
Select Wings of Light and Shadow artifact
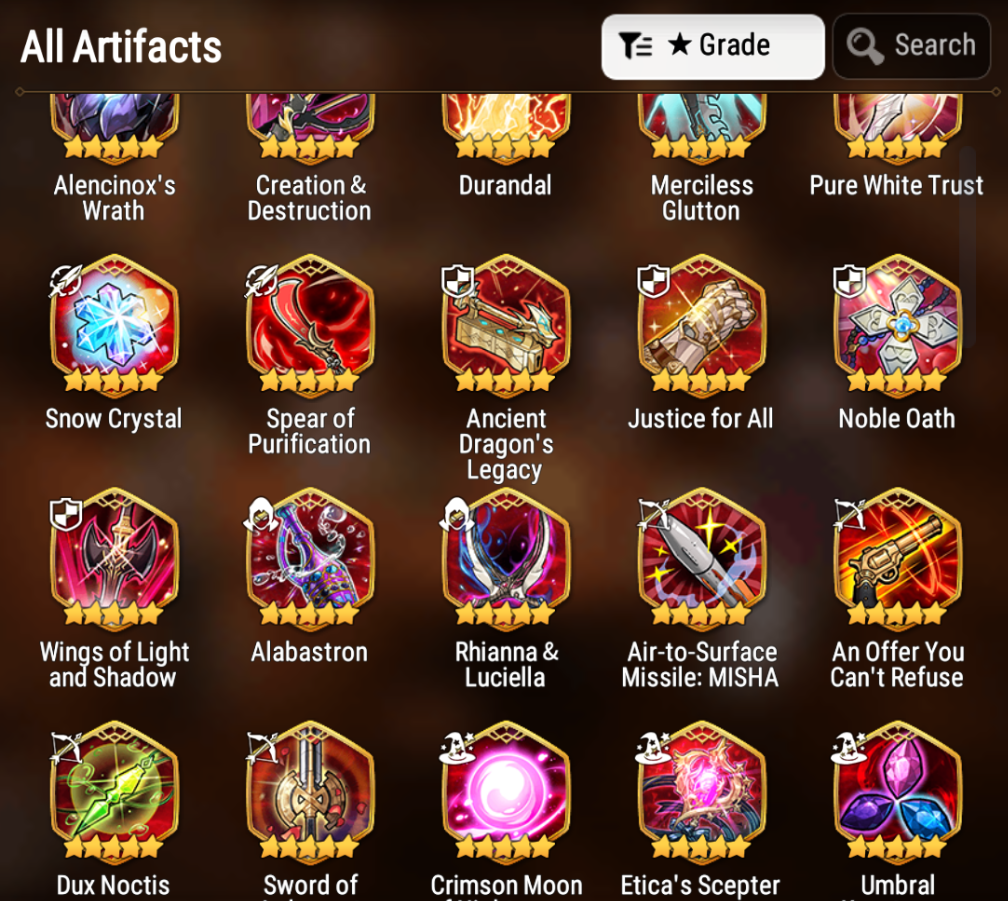[x=114, y=557]
